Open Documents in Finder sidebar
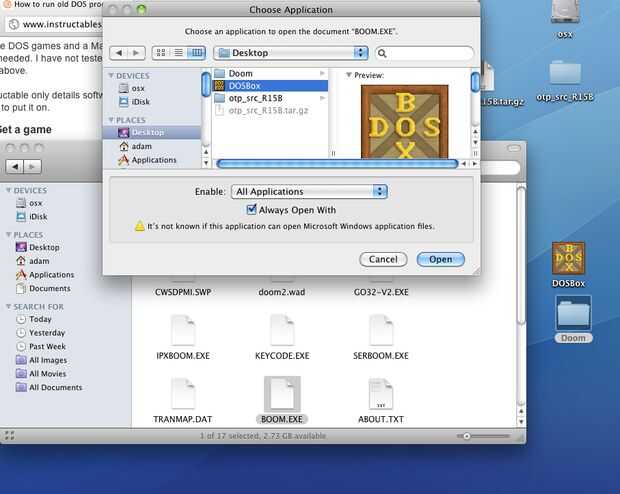 click(43, 289)
